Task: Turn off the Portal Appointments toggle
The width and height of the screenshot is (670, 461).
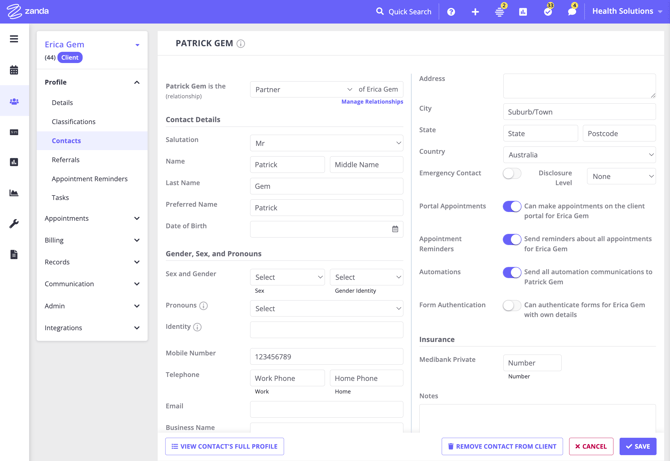Action: point(511,207)
